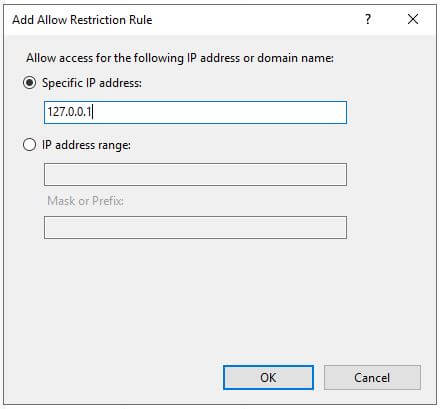Click the words 'domain name:' in the instruction
The width and height of the screenshot is (441, 409).
coord(295,58)
